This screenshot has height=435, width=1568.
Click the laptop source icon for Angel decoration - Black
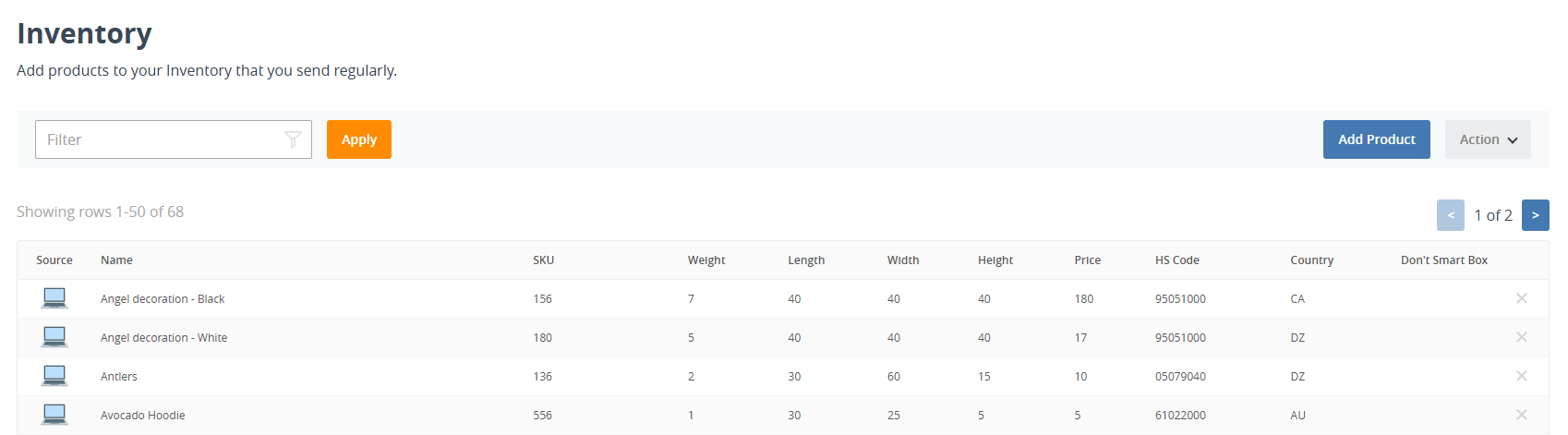[x=54, y=298]
